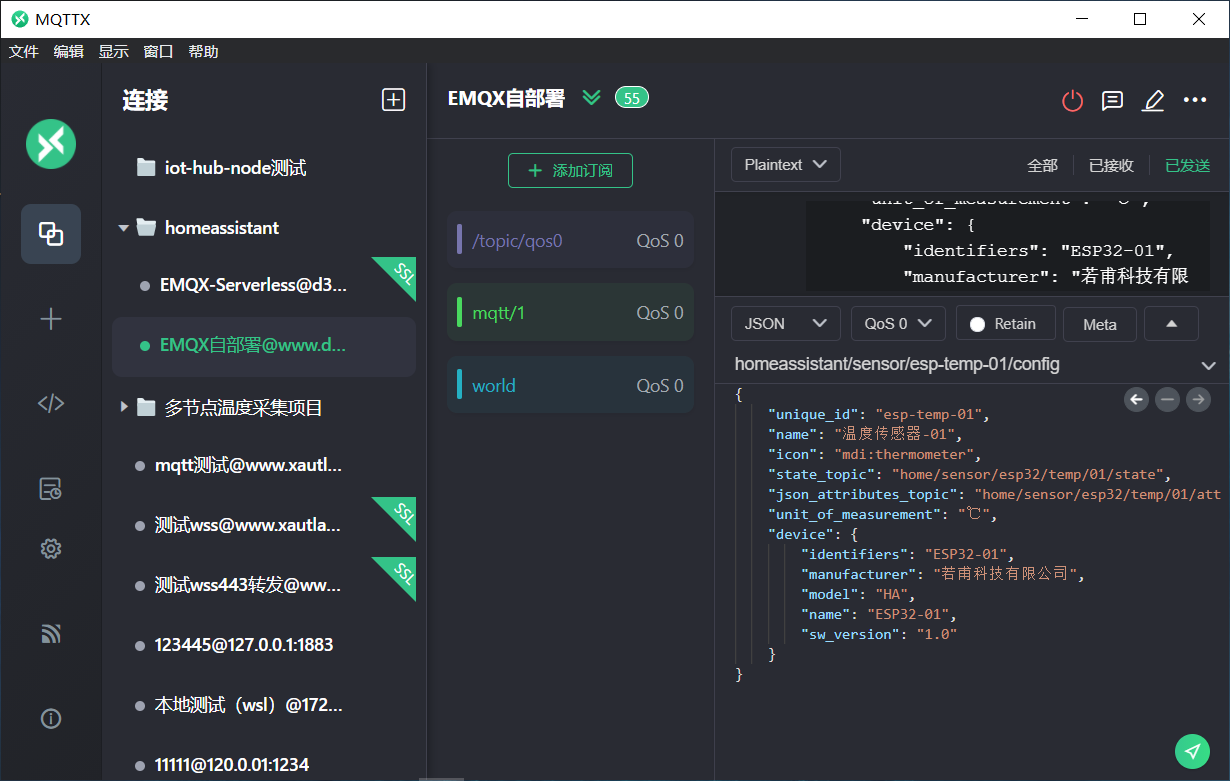Viewport: 1230px width, 781px height.
Task: Click the green send message button
Action: coord(1191,751)
